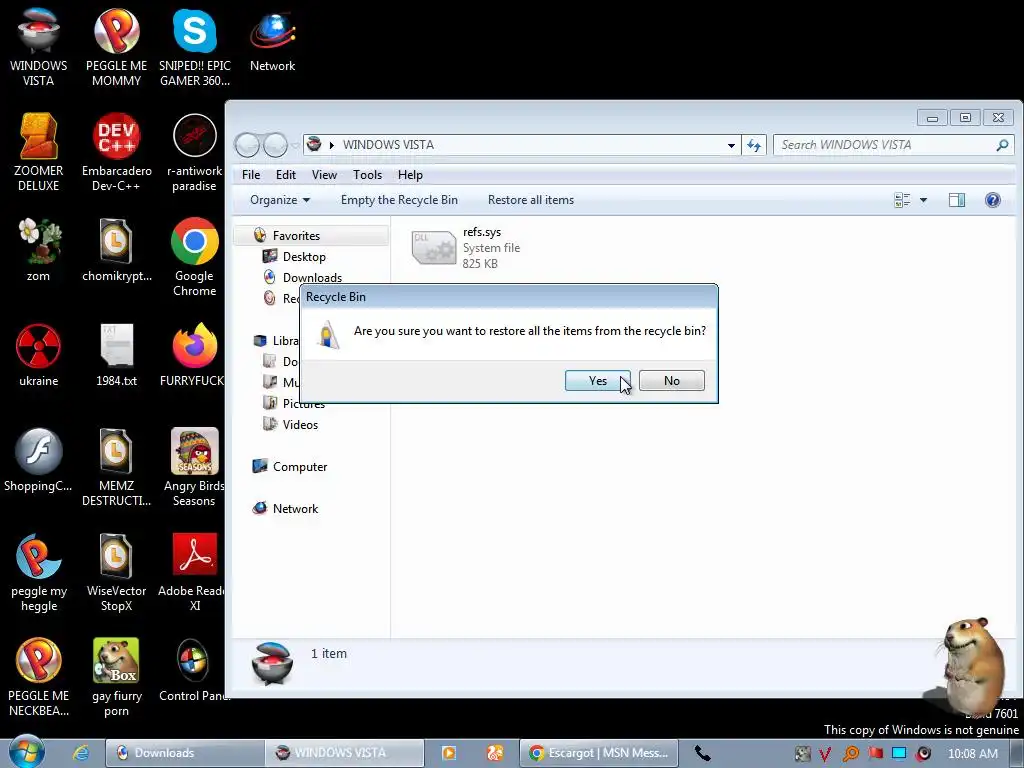Open the view options dropdown arrow
The height and width of the screenshot is (768, 1024).
tap(923, 200)
